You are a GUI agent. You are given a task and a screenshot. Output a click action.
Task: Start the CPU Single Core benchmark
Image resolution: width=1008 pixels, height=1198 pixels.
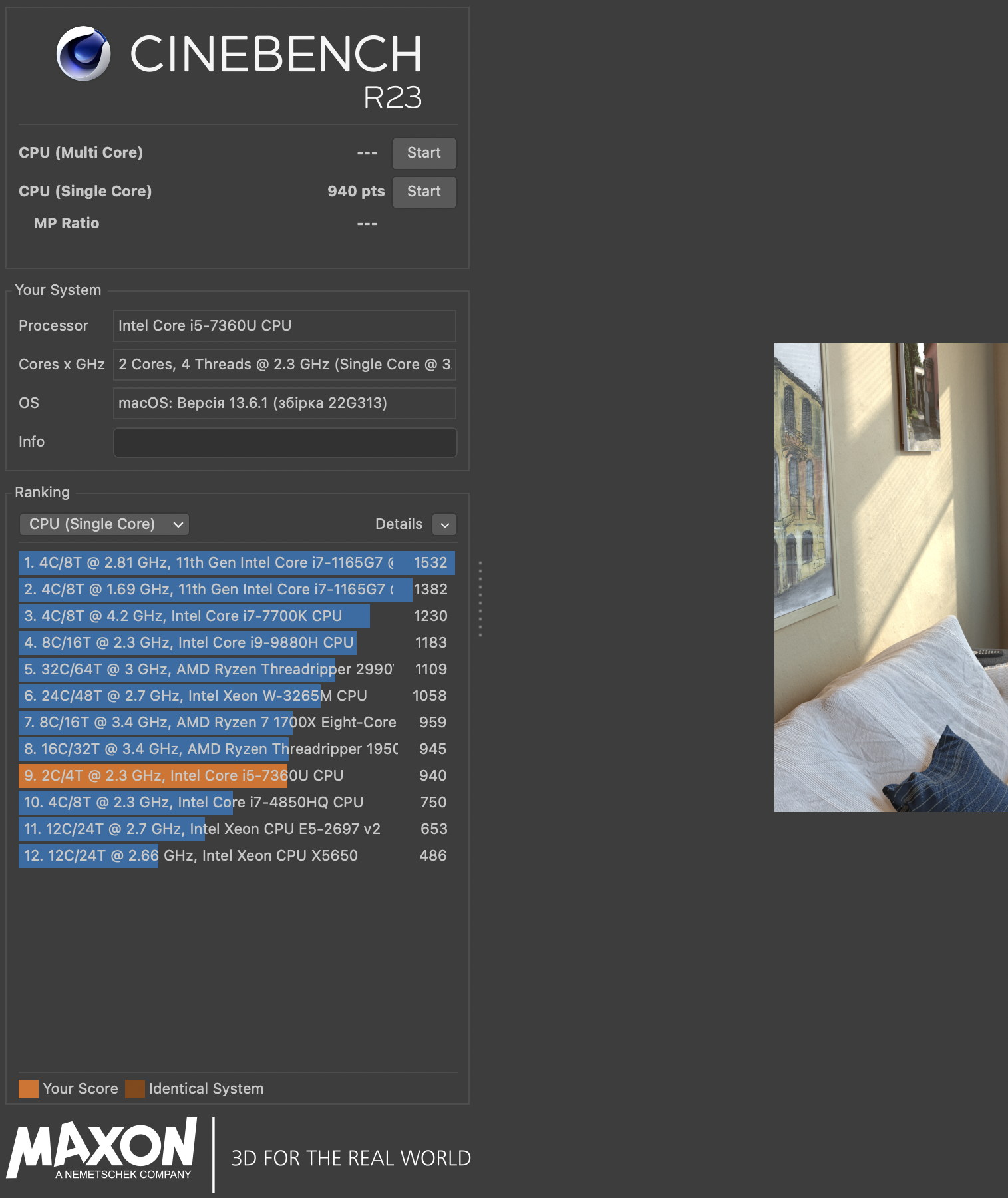pyautogui.click(x=424, y=192)
